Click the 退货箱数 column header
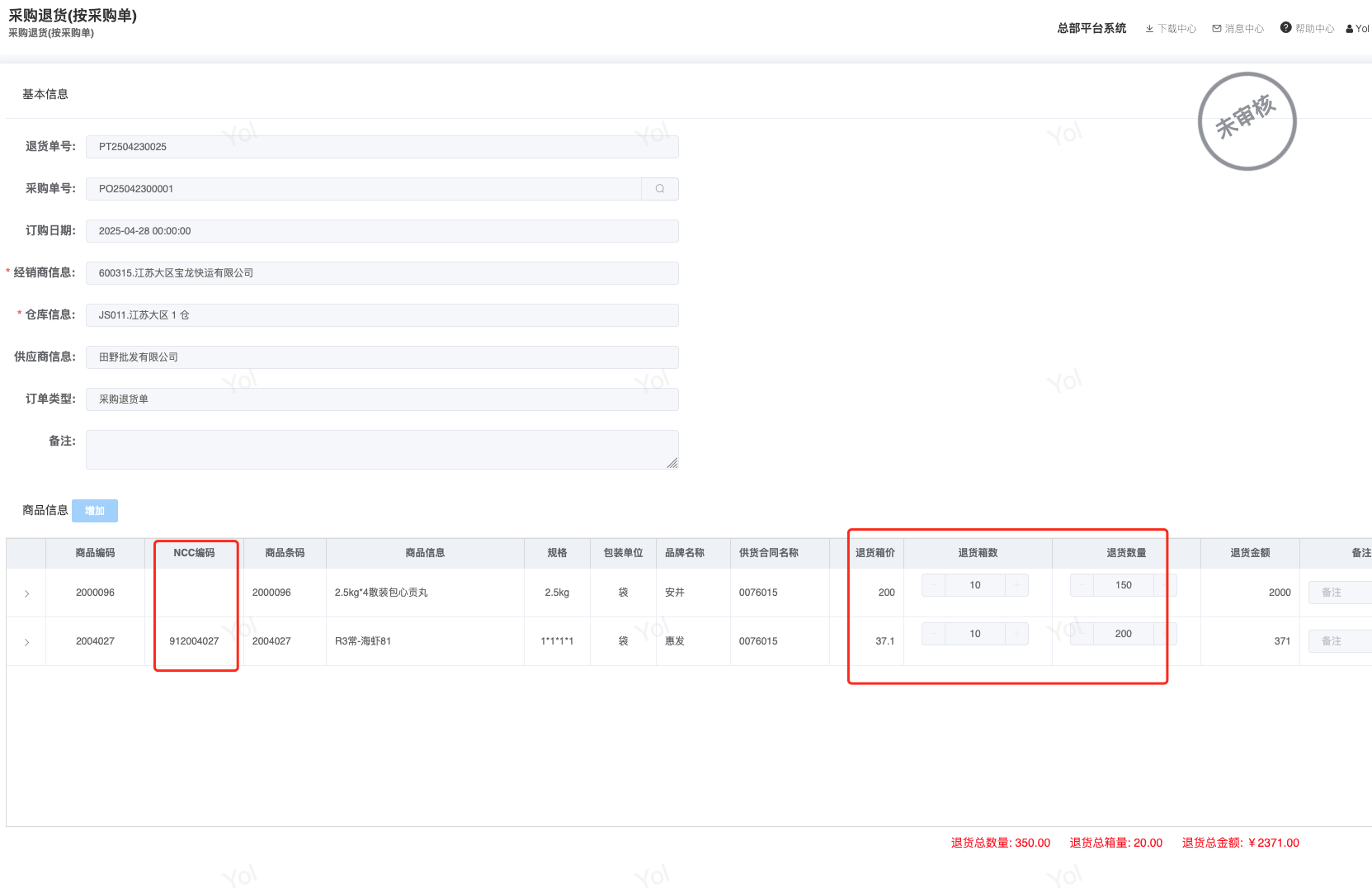Image resolution: width=1372 pixels, height=888 pixels. click(x=978, y=553)
